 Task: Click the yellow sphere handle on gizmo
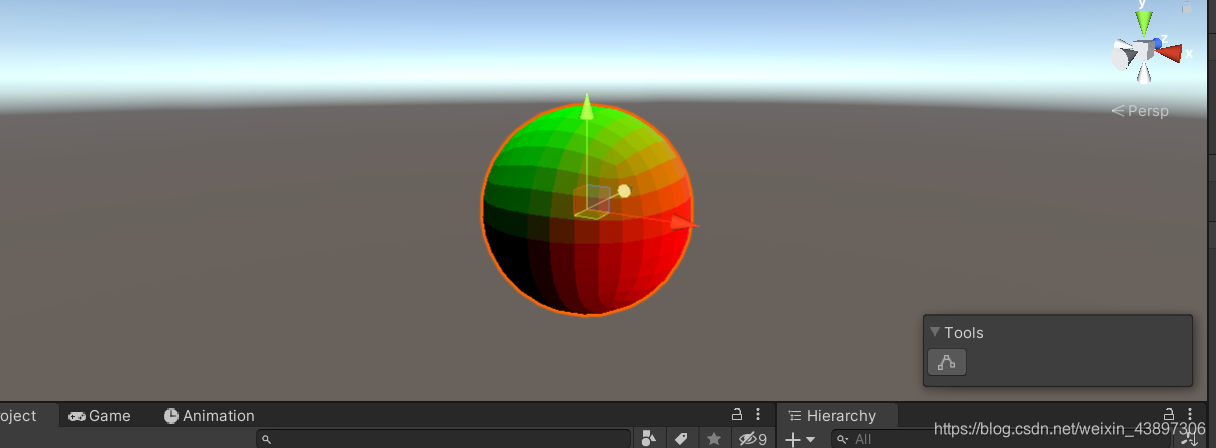624,191
